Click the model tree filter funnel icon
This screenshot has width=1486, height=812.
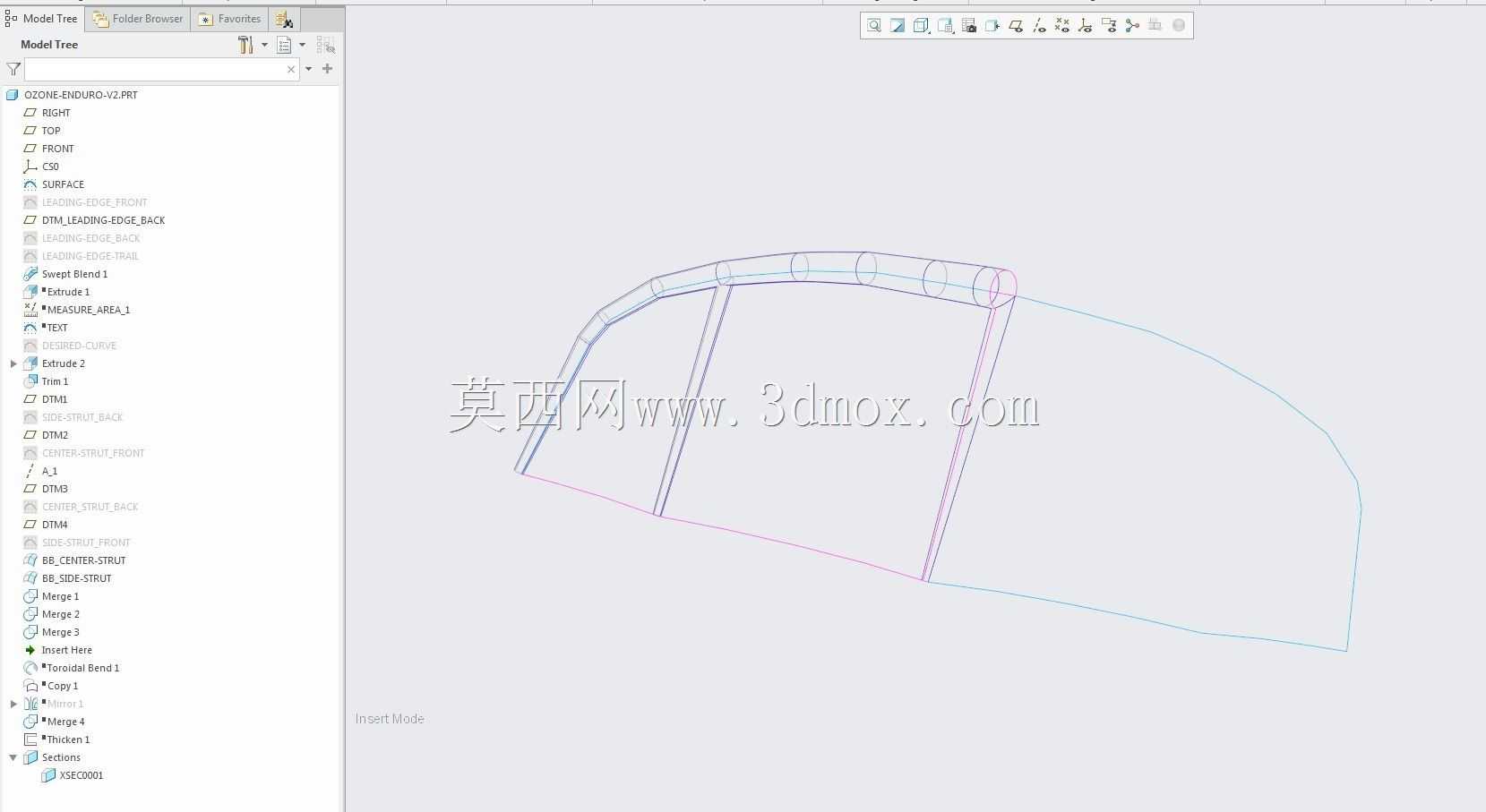tap(13, 69)
